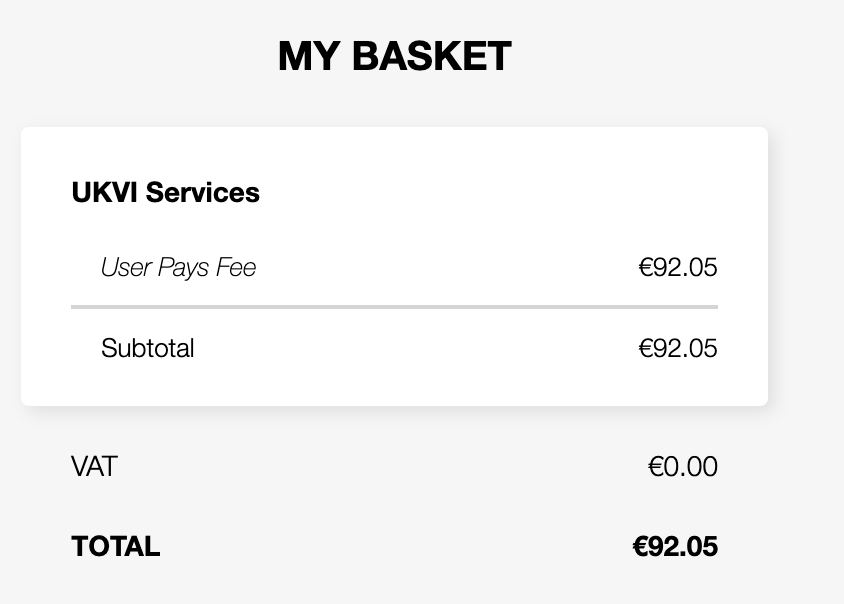Click the User Pays Fee line item
Screen dimensions: 844x604
pyautogui.click(x=178, y=268)
